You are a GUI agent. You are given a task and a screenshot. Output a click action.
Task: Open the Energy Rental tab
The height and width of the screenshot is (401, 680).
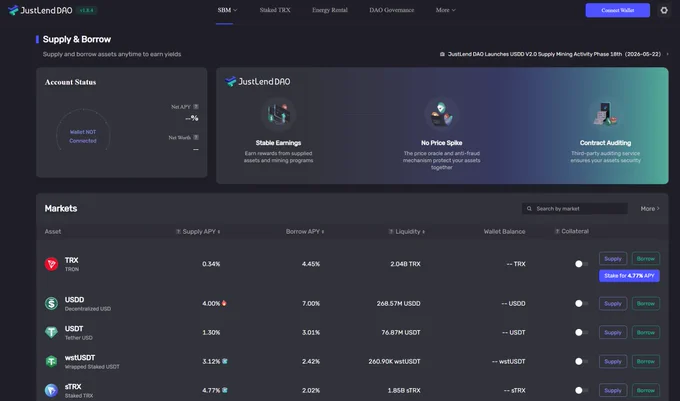pos(330,10)
